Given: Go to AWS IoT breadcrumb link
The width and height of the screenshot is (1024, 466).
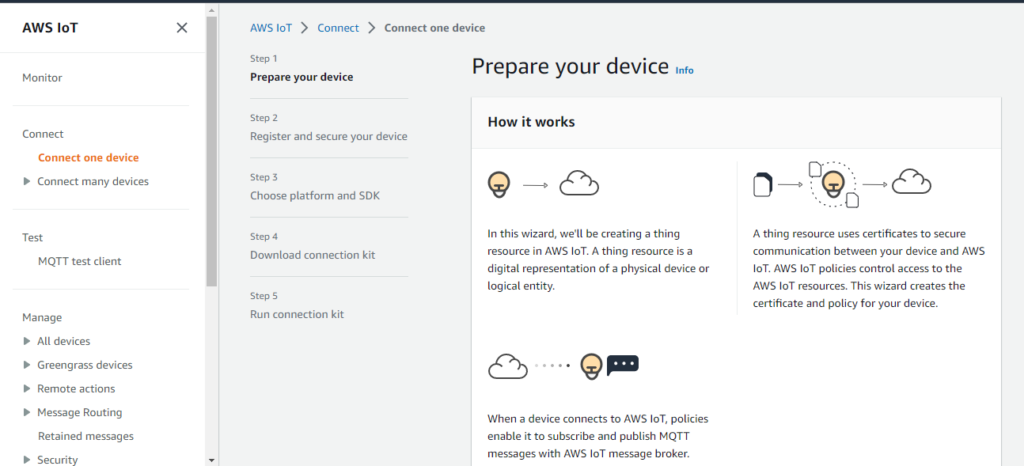Looking at the screenshot, I should (271, 28).
